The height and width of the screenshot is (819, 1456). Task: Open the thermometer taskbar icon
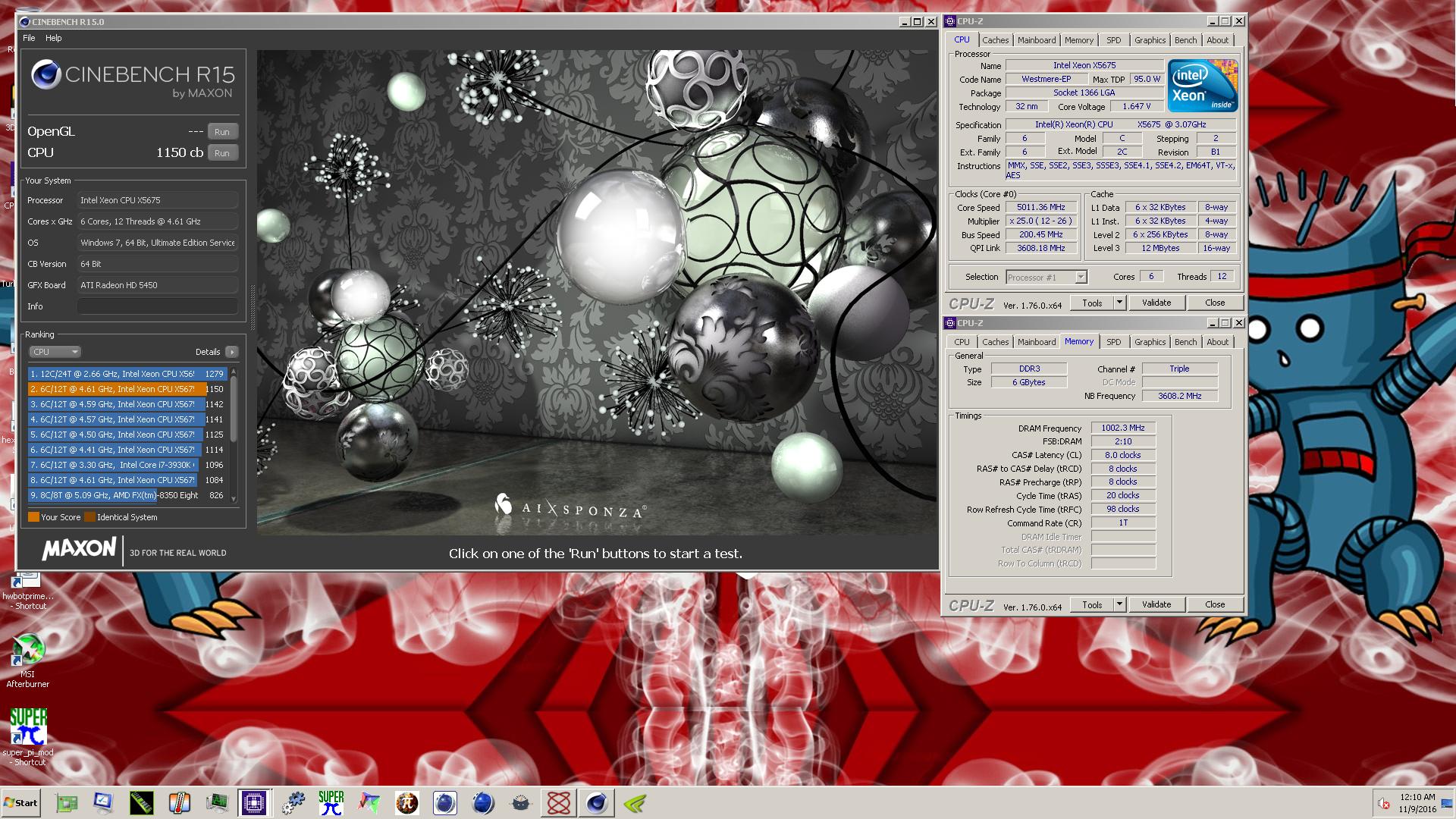pos(179,803)
